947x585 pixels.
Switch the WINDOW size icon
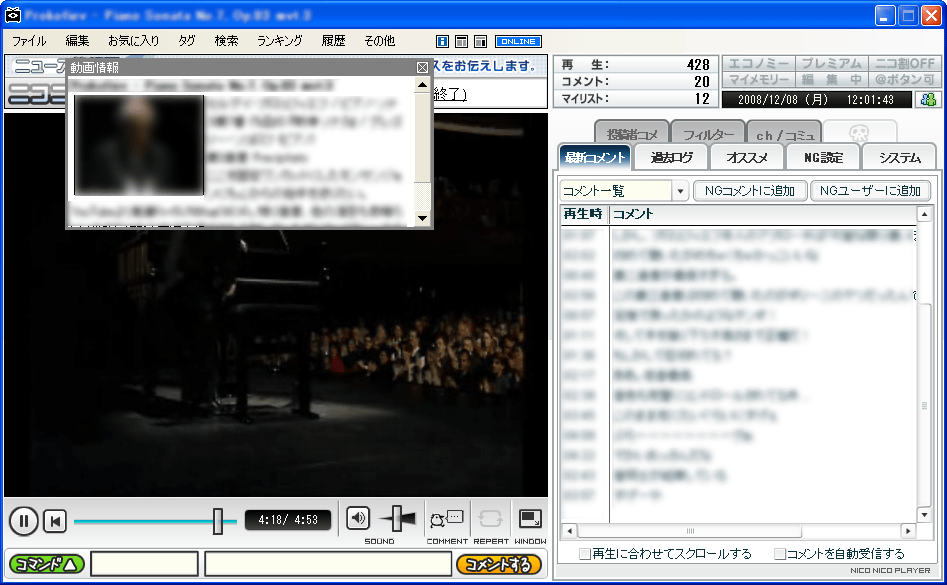coord(530,518)
